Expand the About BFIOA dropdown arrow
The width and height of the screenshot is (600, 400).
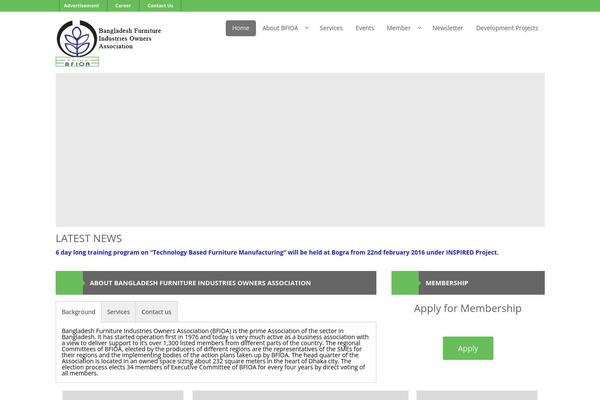click(x=307, y=28)
